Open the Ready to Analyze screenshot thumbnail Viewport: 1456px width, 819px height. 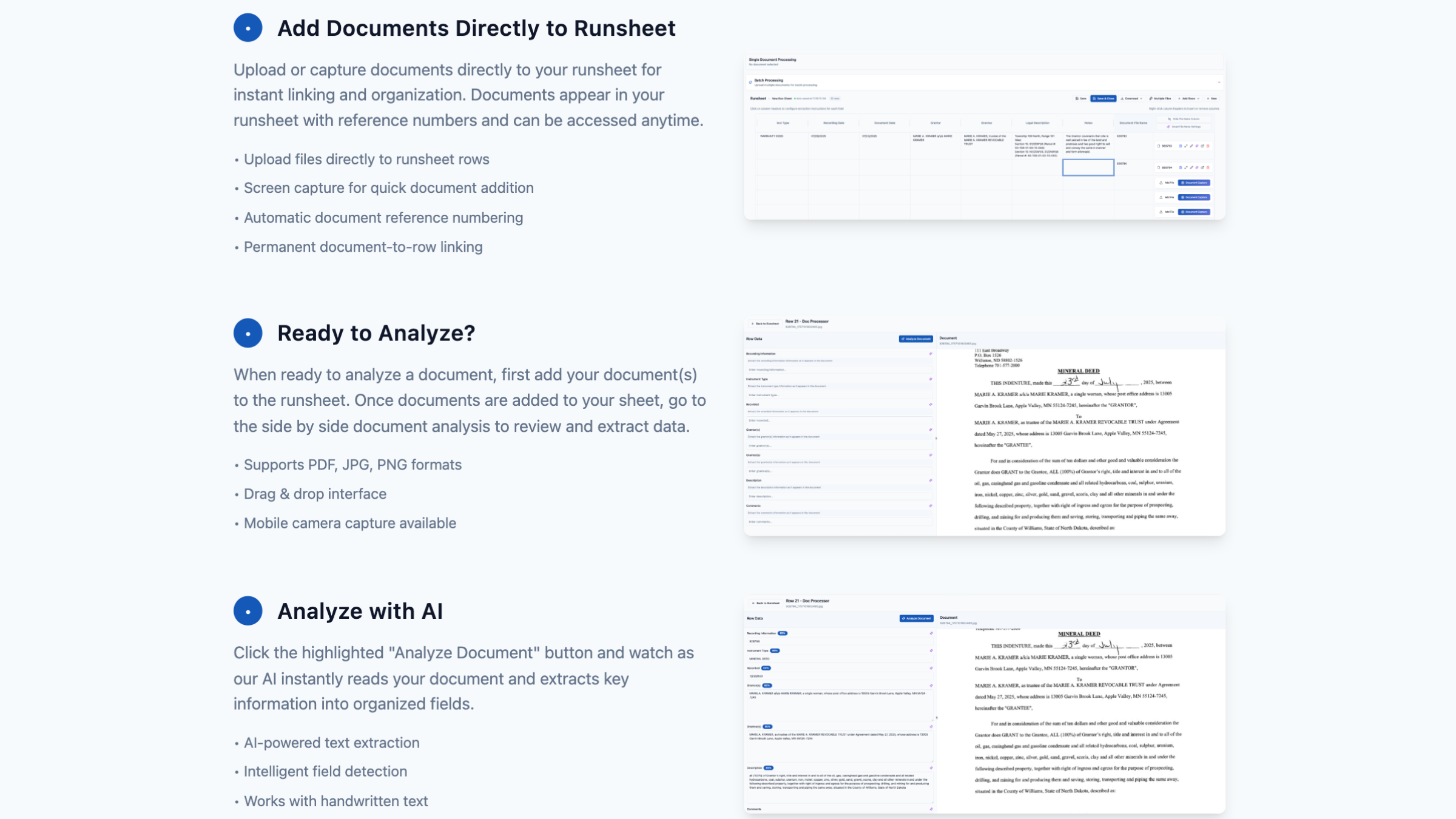984,426
